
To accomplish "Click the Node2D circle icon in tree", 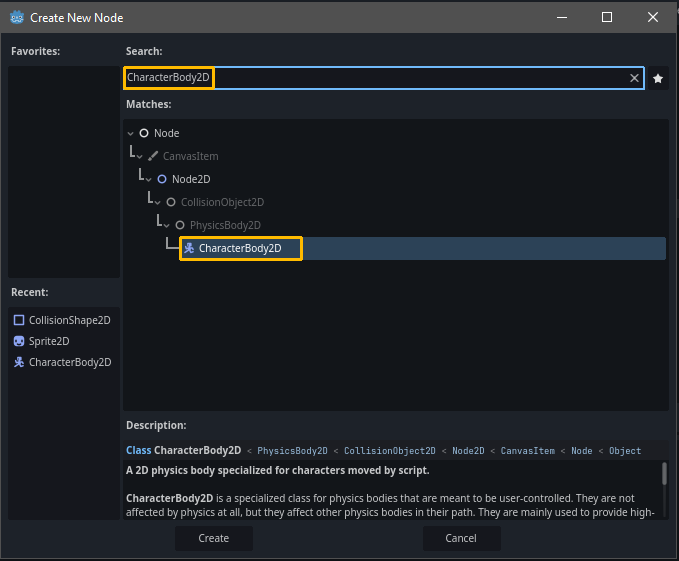I will point(162,179).
